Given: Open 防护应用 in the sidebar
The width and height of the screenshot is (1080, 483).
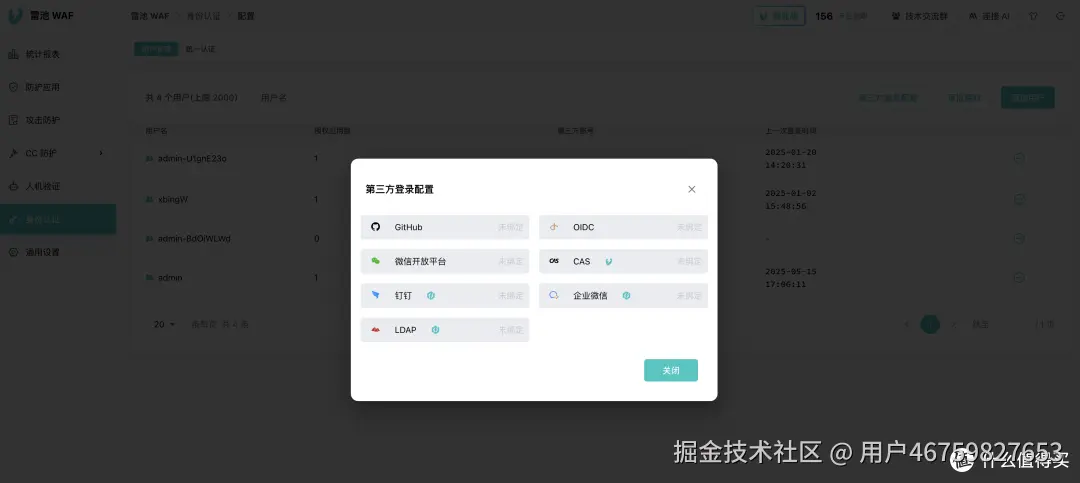Looking at the screenshot, I should (58, 88).
